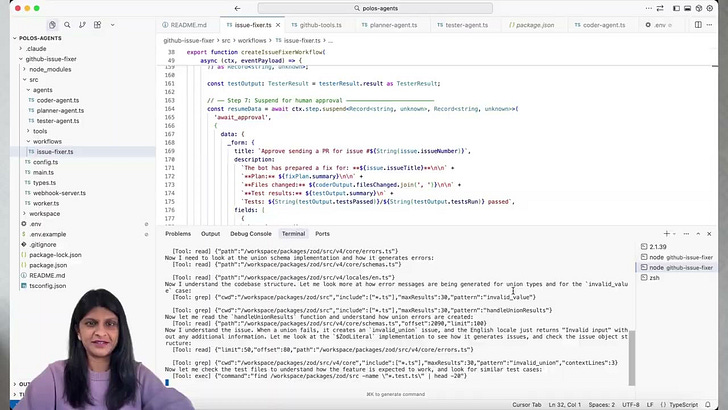Image resolution: width=728 pixels, height=410 pixels.
Task: Switch to the Problems panel tab
Action: 178,234
